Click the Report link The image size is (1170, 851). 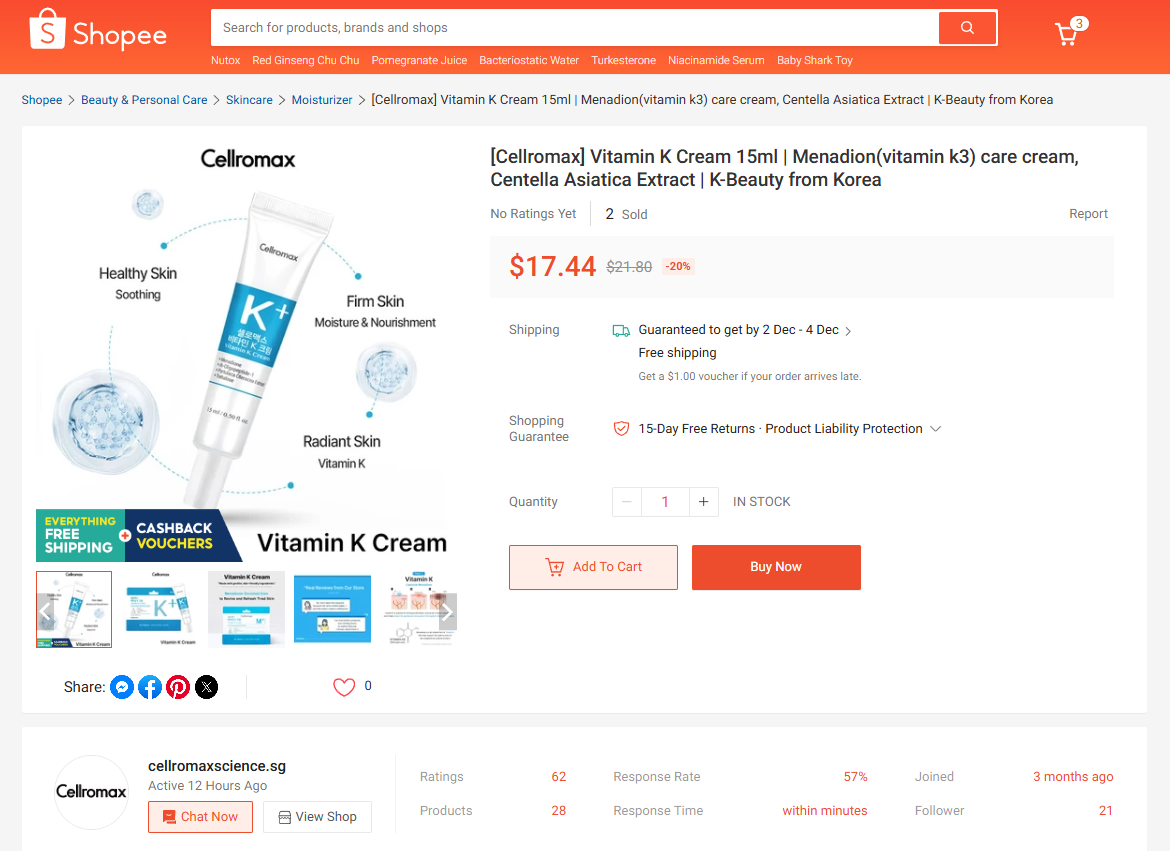click(x=1088, y=214)
